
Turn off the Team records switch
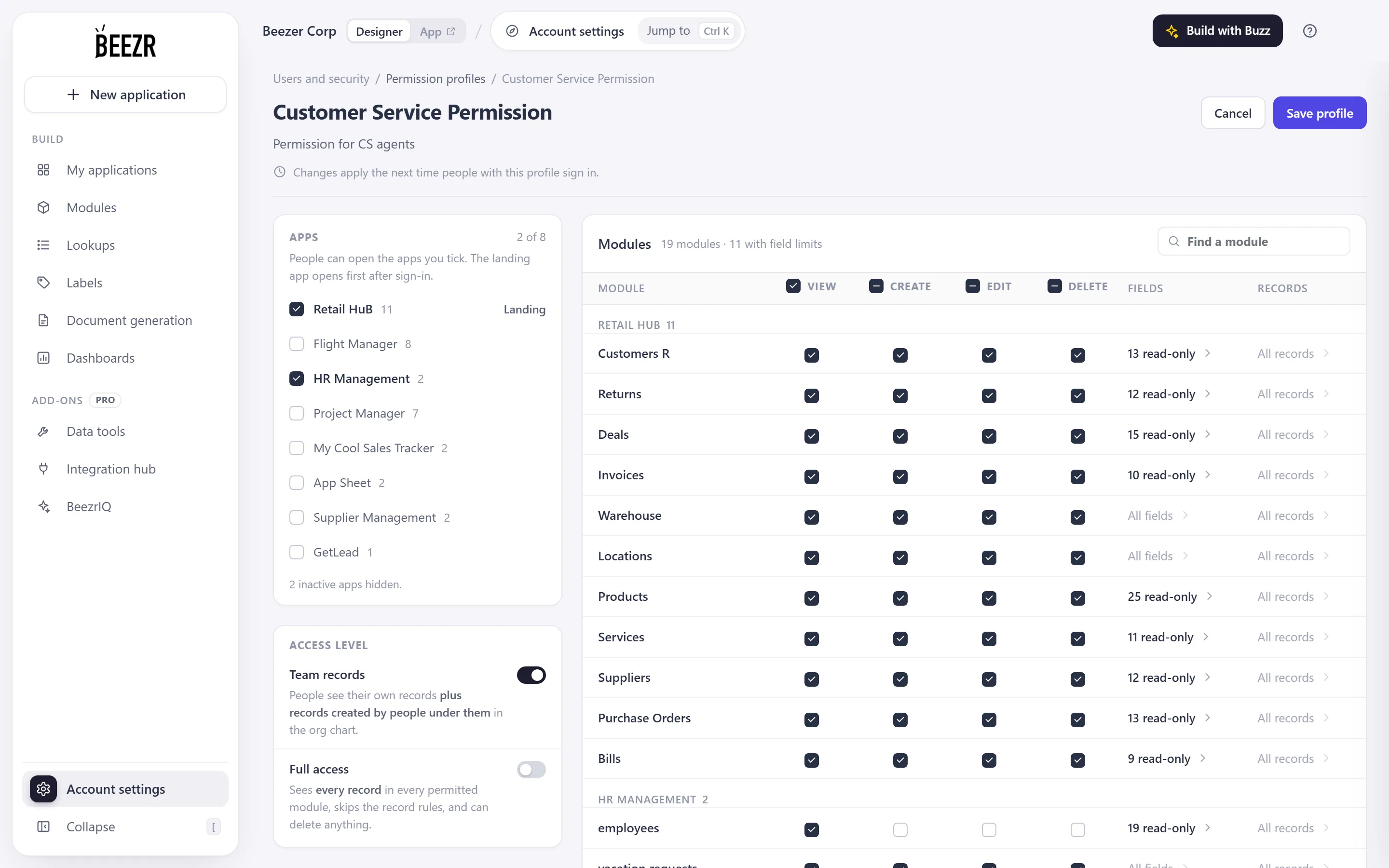point(531,675)
